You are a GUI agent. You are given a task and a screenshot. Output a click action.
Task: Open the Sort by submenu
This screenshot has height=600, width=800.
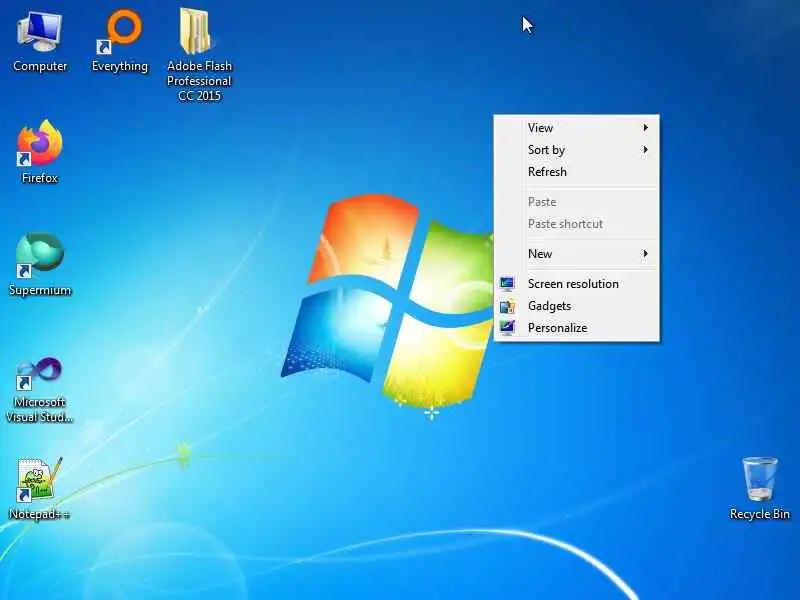coord(577,149)
